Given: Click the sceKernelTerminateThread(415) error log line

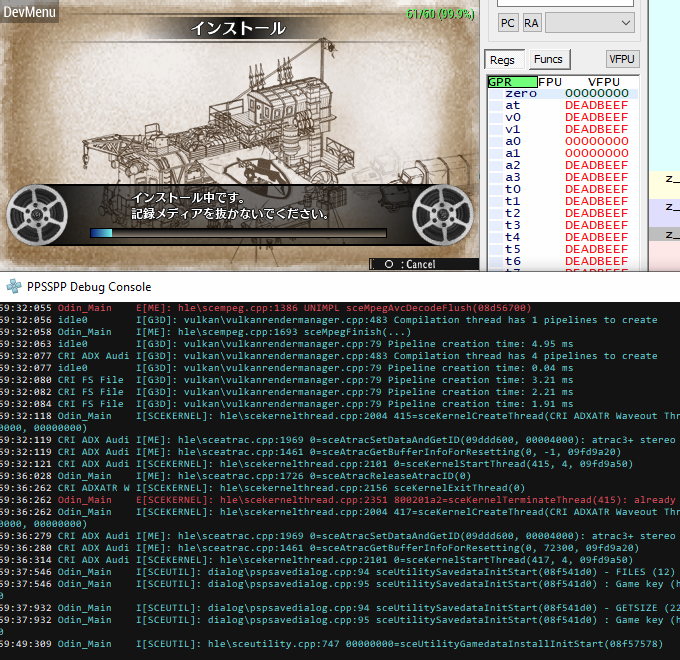Looking at the screenshot, I should pyautogui.click(x=337, y=500).
